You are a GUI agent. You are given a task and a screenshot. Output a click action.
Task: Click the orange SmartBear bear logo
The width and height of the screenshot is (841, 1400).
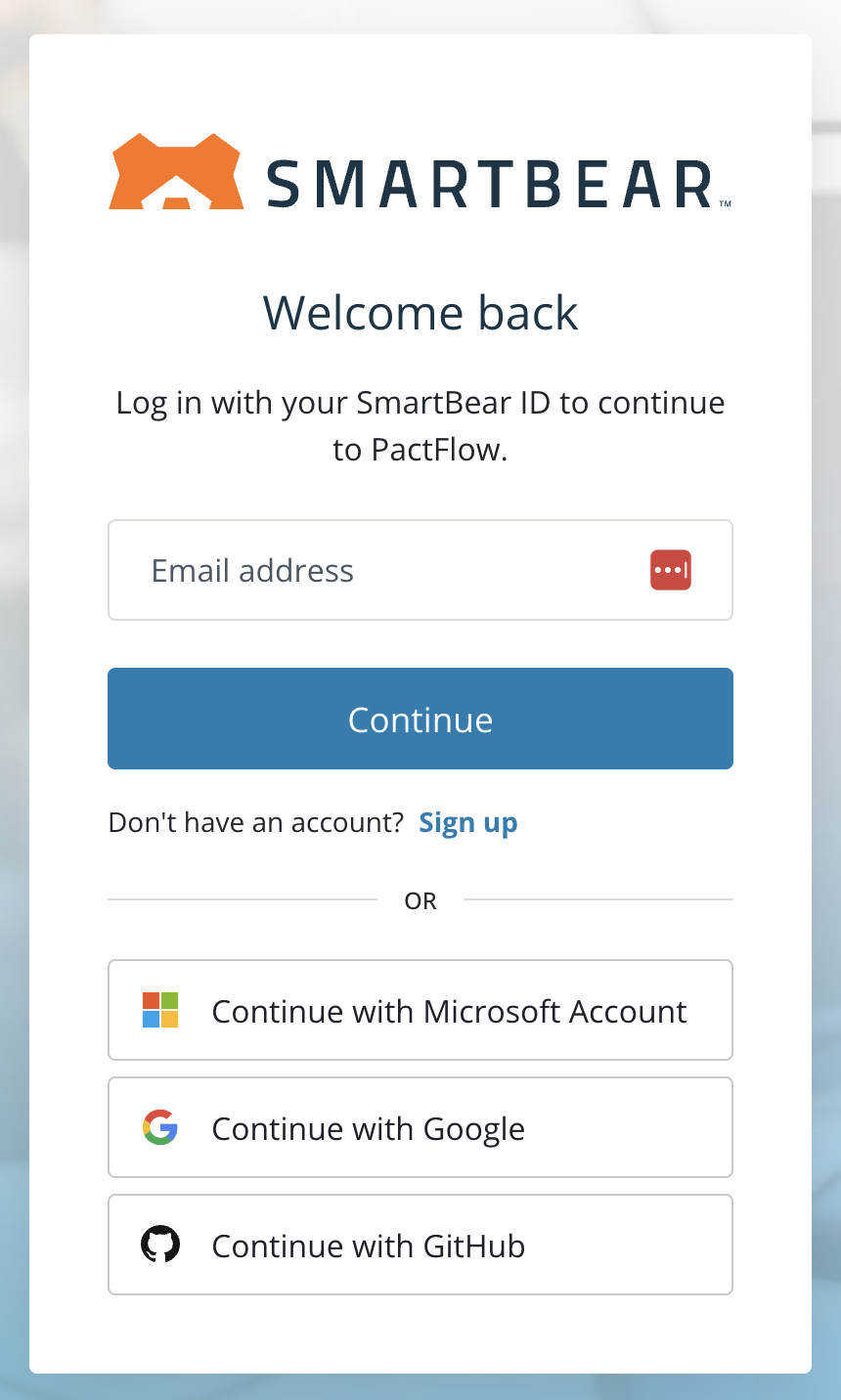coord(176,172)
